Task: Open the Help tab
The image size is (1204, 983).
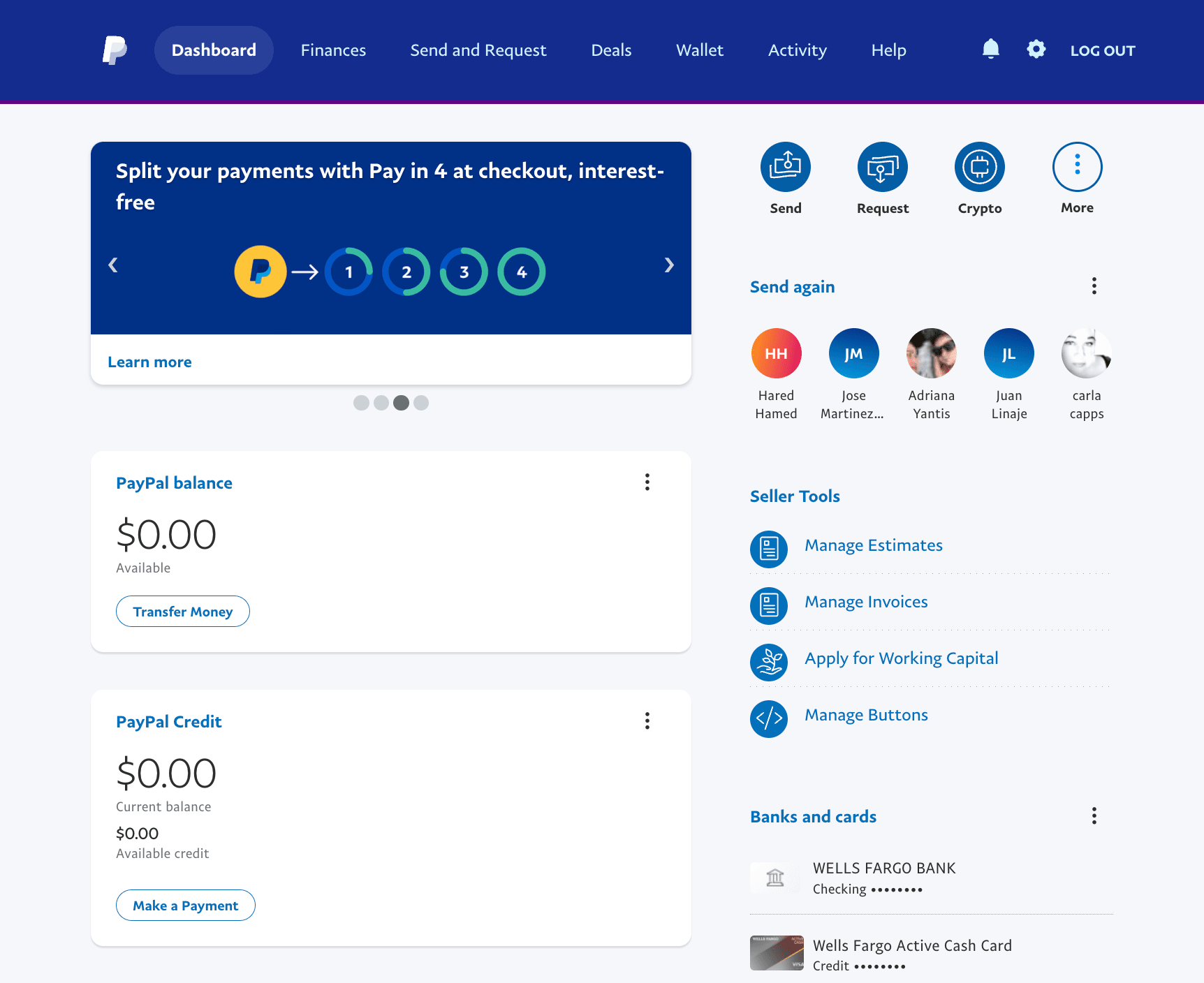Action: click(888, 50)
